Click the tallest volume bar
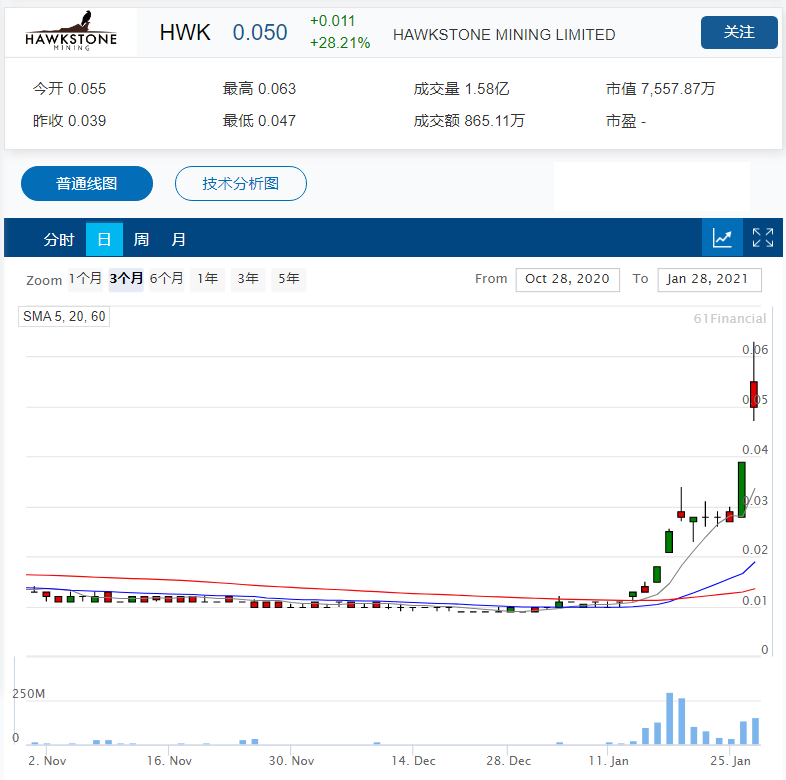 669,718
